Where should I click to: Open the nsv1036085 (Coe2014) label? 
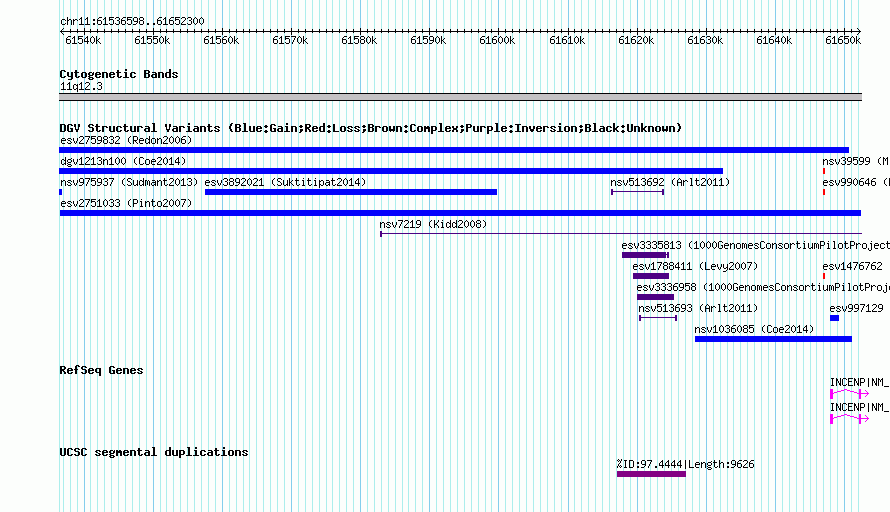pos(754,329)
